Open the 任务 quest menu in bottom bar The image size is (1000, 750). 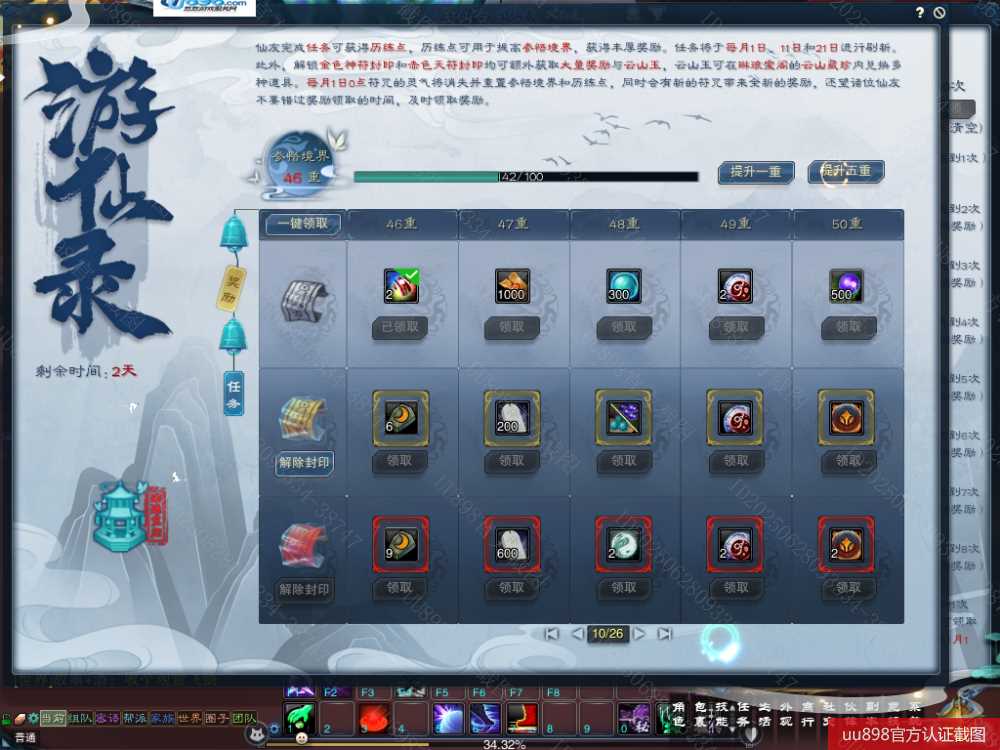pyautogui.click(x=744, y=714)
